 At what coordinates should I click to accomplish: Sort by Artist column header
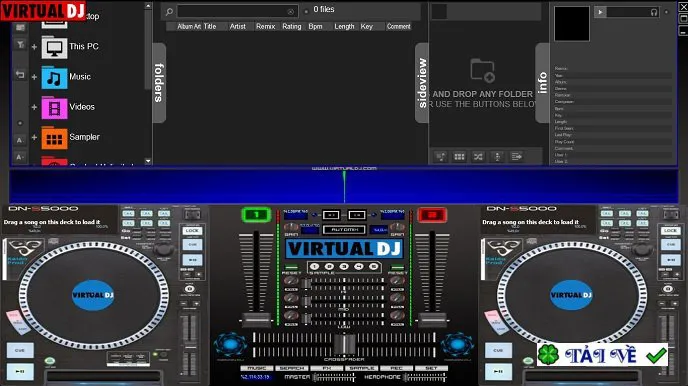pyautogui.click(x=238, y=26)
